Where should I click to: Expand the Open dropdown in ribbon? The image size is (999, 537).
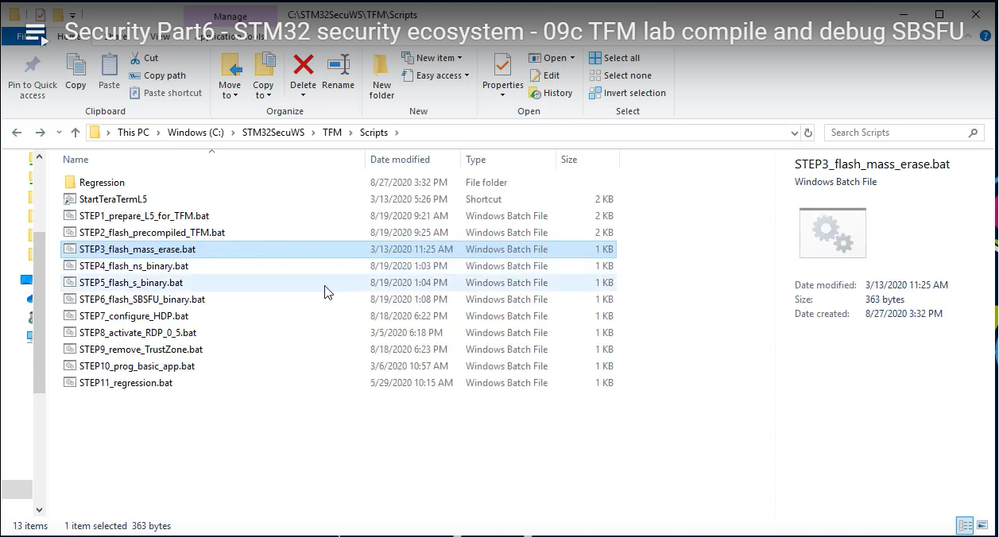point(552,58)
